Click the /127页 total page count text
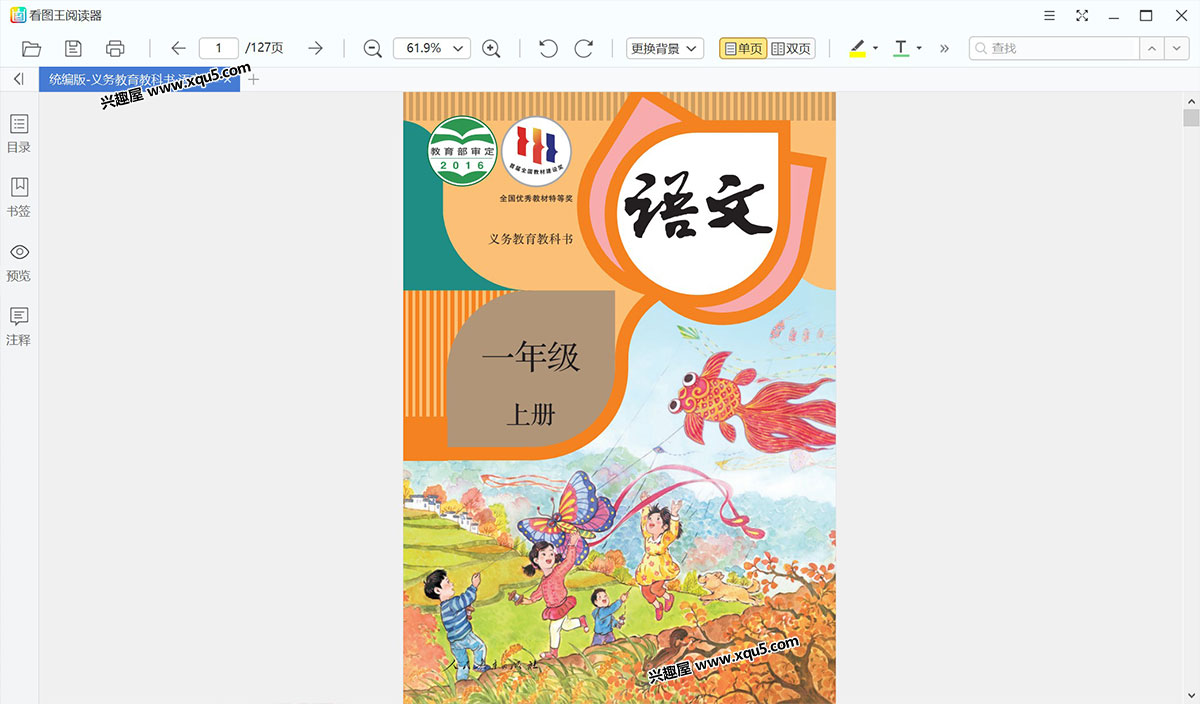This screenshot has height=704, width=1200. pos(265,48)
